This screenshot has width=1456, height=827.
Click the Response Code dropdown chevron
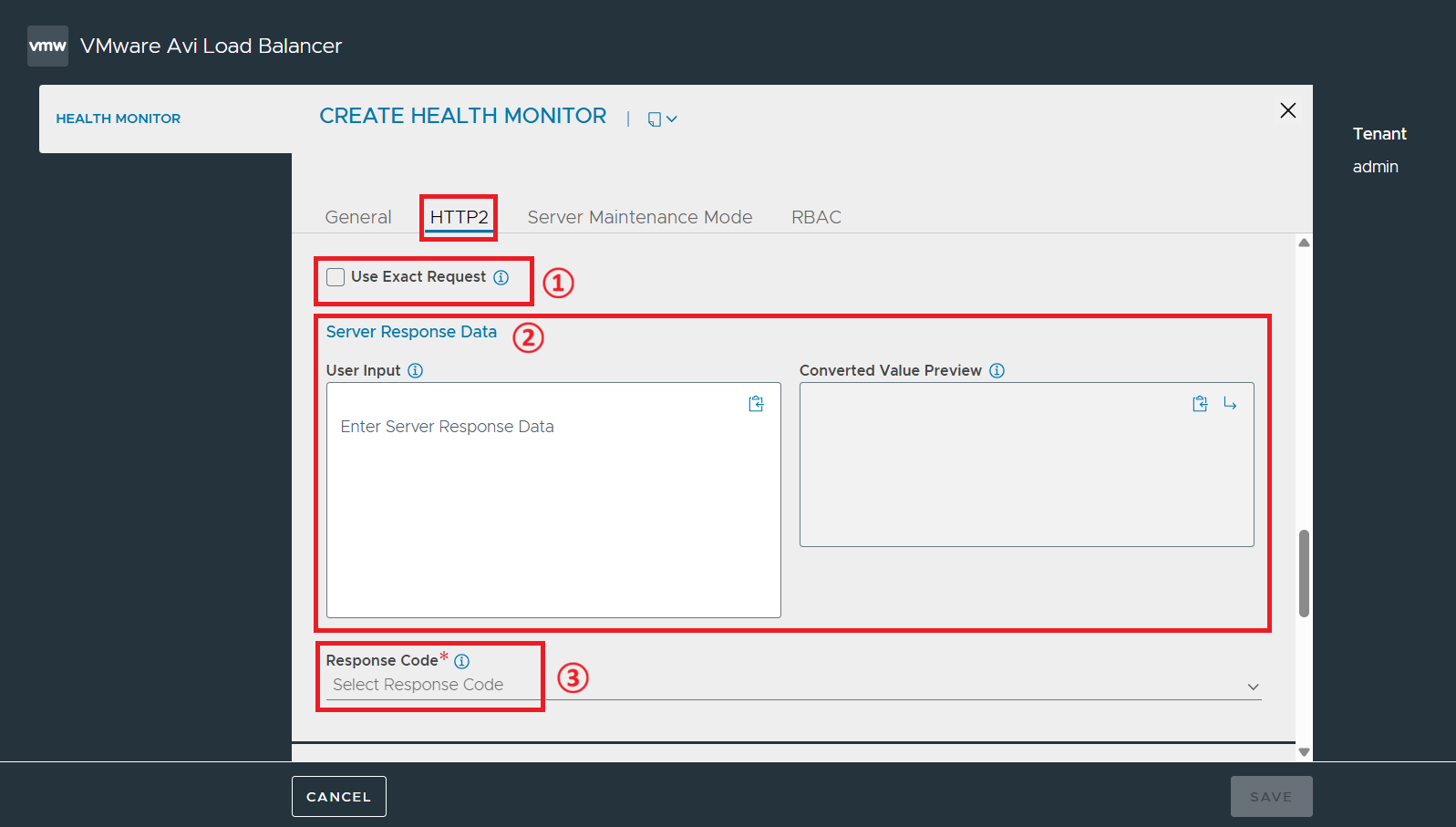click(x=1254, y=687)
